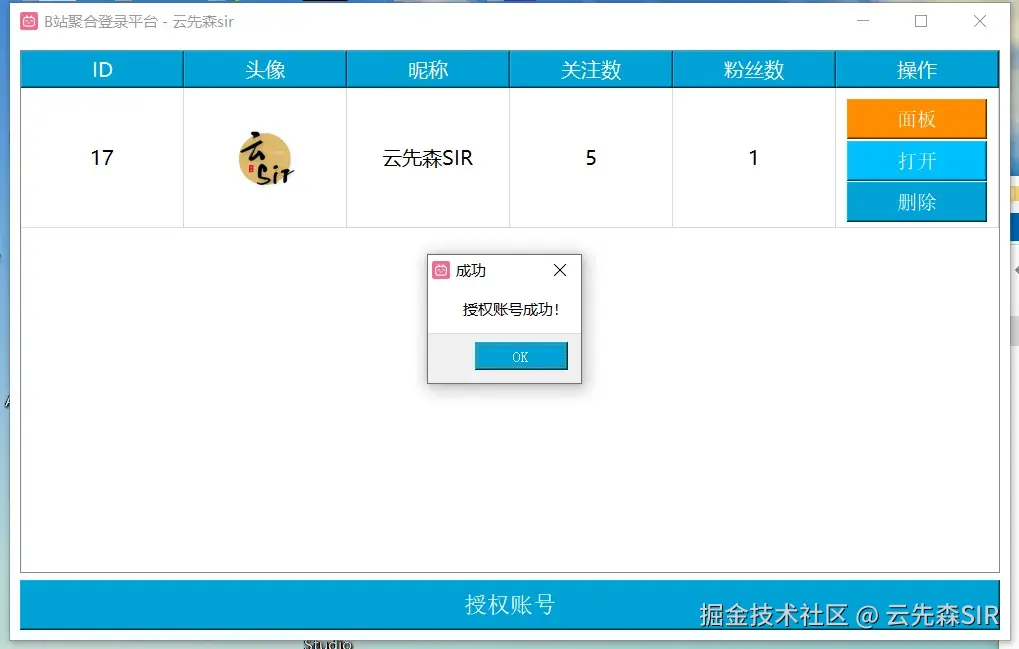Click nickname cell 云先森SIR
1019x649 pixels.
tap(428, 158)
